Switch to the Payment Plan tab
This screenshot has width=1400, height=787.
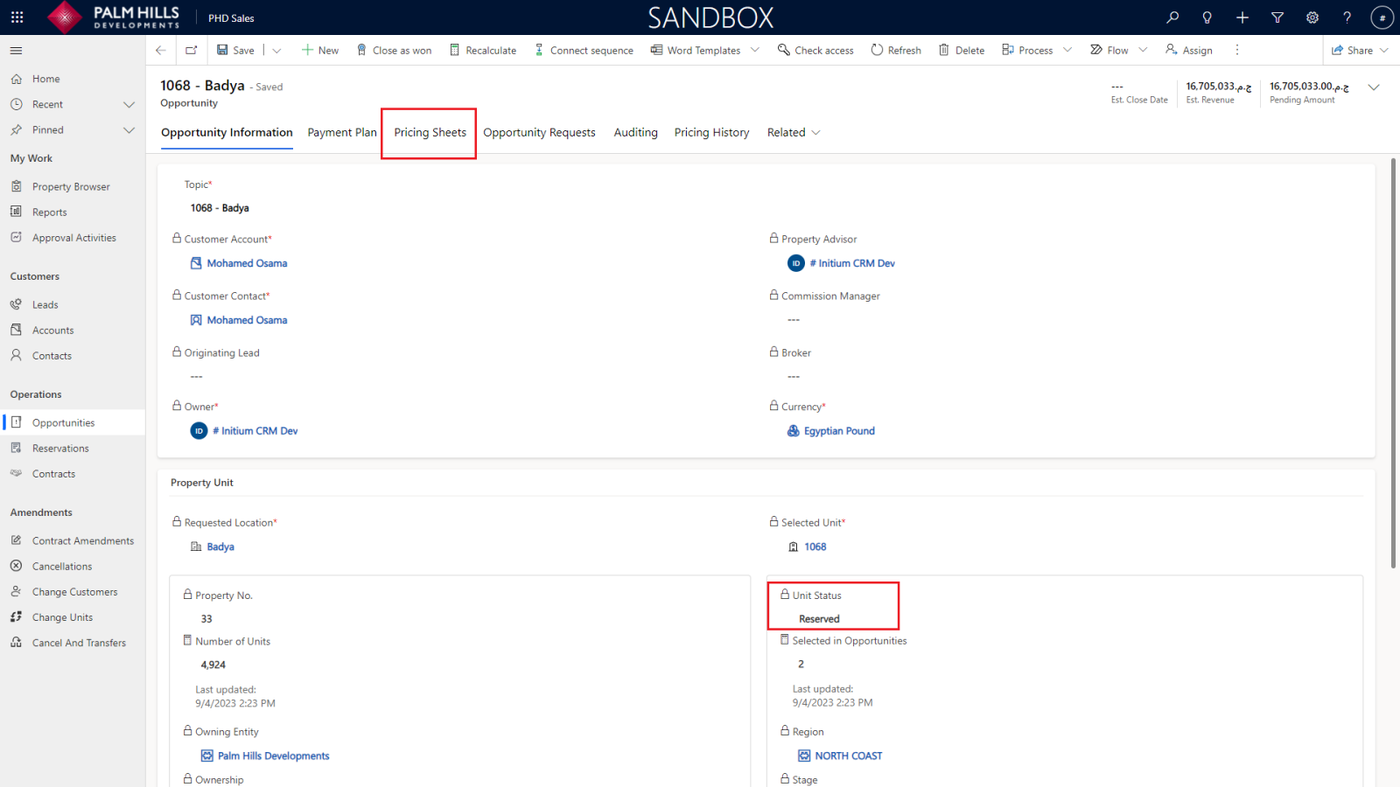(342, 132)
